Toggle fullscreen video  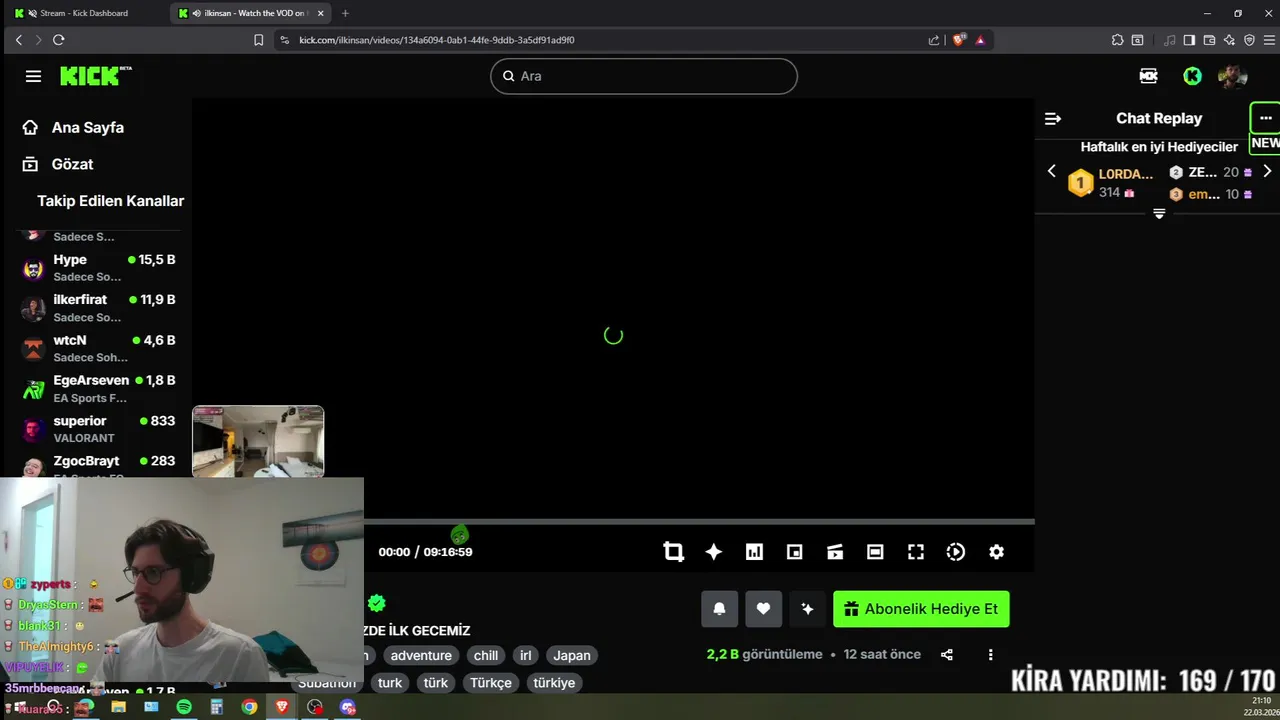click(915, 552)
